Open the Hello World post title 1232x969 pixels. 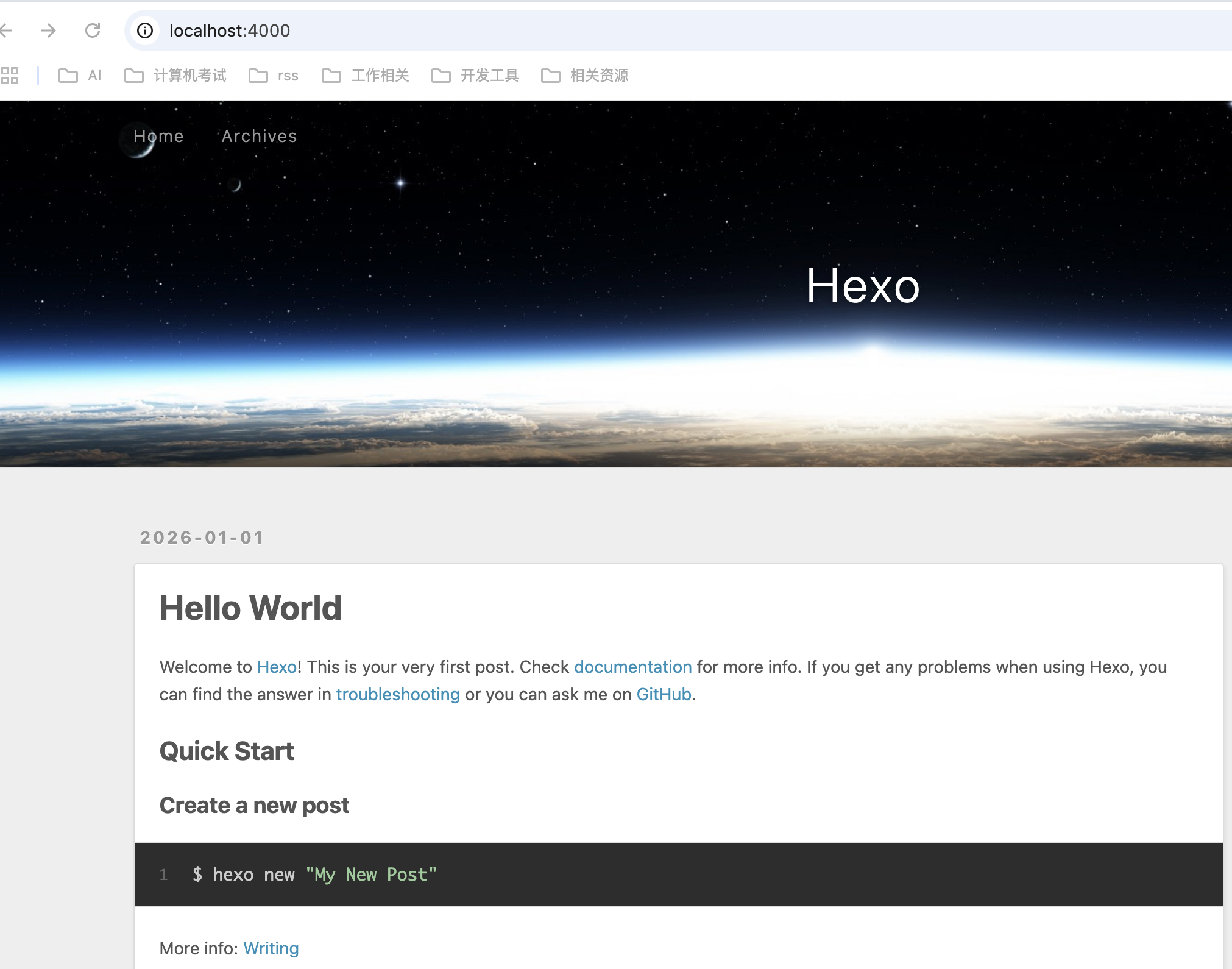point(250,608)
